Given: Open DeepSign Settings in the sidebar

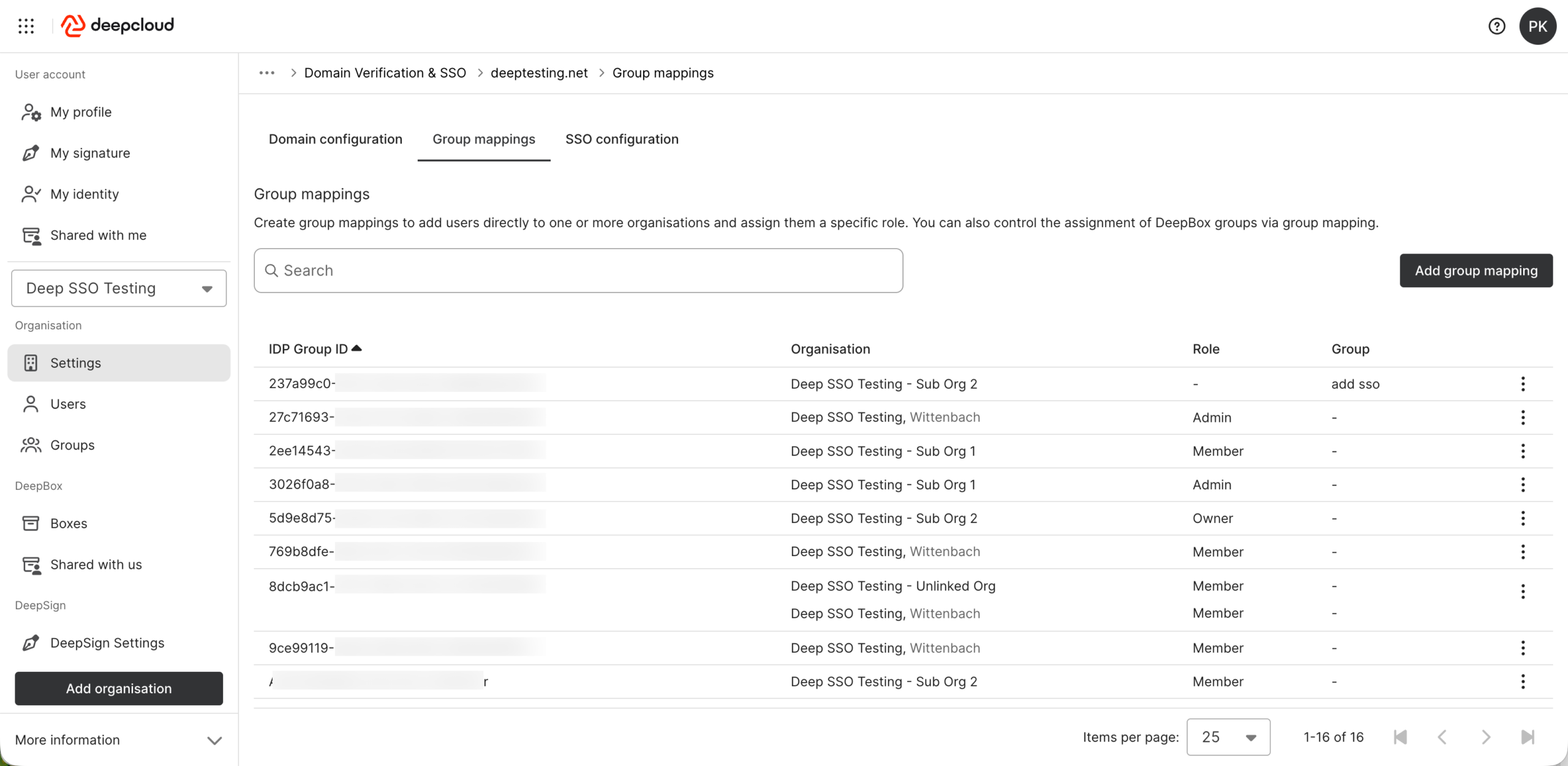Looking at the screenshot, I should 107,643.
